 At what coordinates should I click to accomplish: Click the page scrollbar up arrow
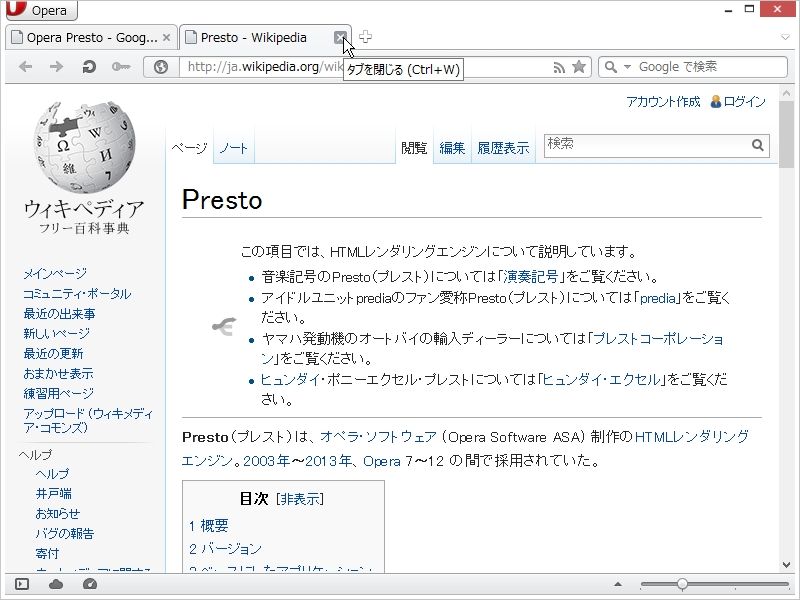click(x=786, y=93)
